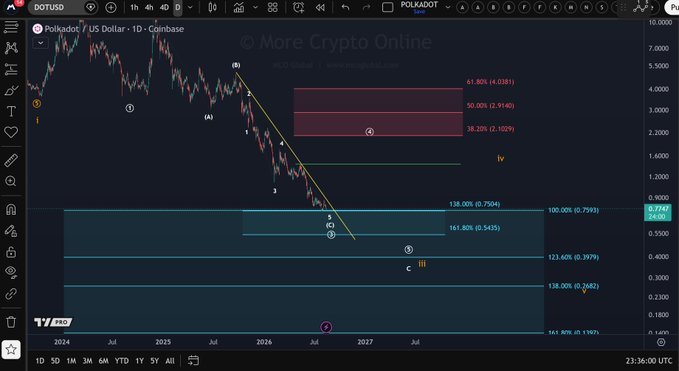Switch to the 1h timeframe
This screenshot has height=371, width=679.
pyautogui.click(x=134, y=7)
